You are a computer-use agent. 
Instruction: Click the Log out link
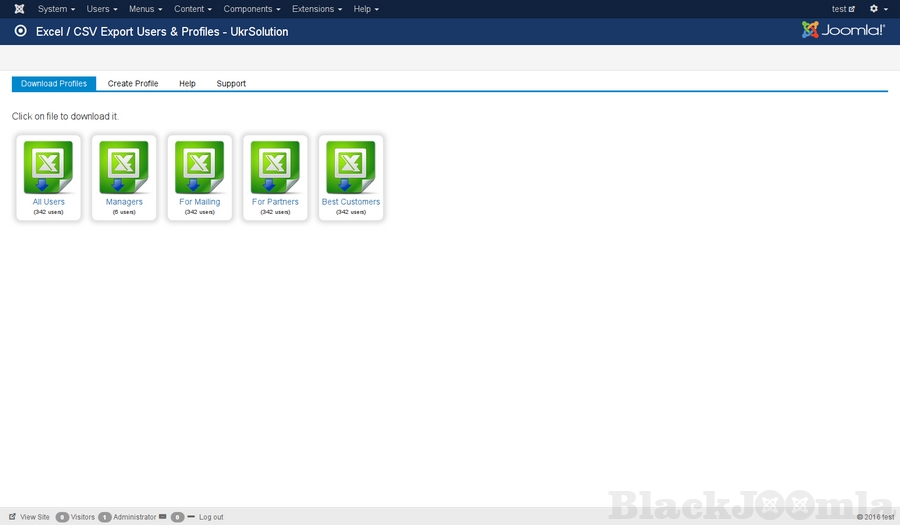[211, 517]
